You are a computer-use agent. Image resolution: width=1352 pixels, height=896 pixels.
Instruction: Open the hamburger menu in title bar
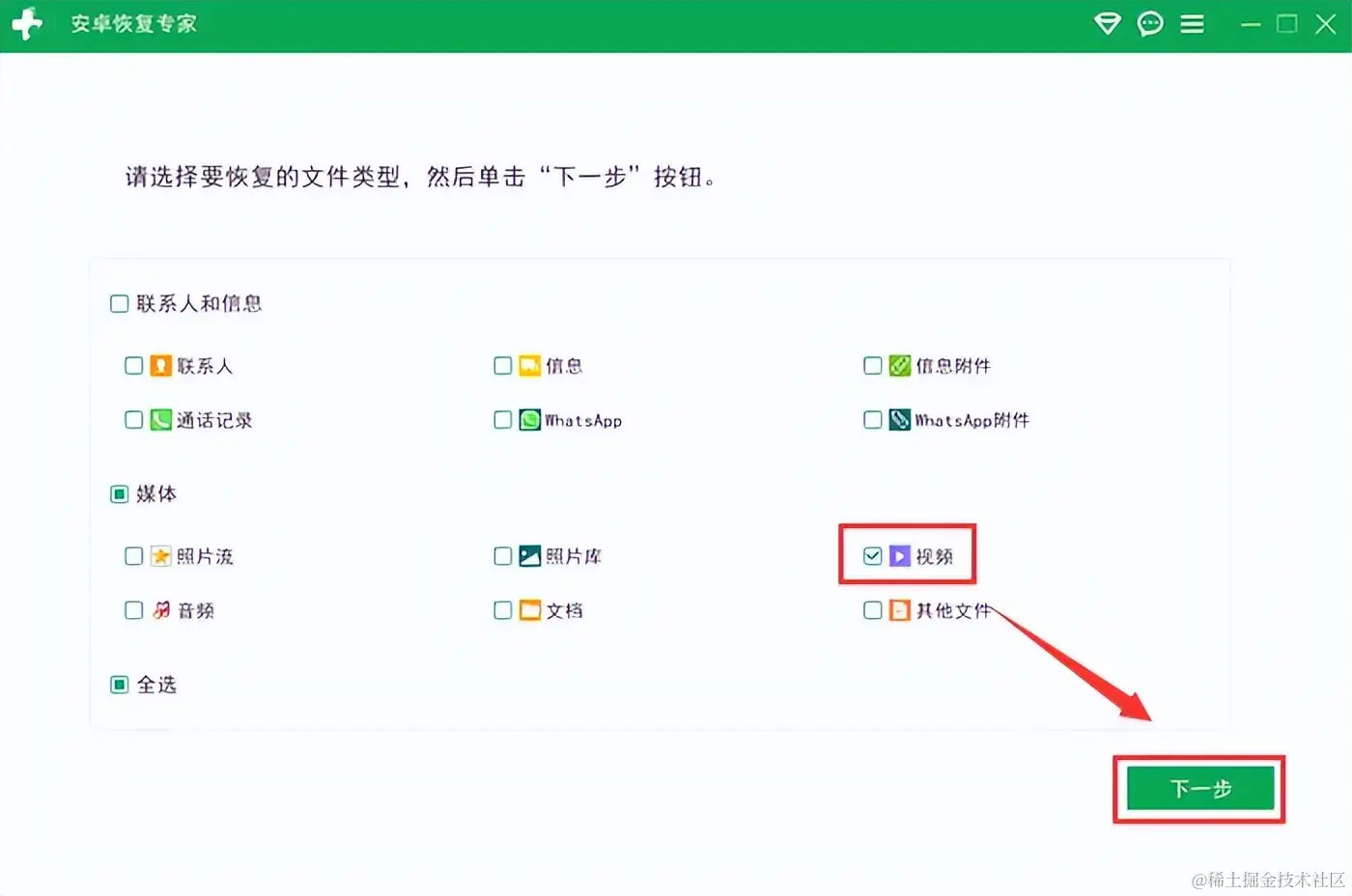coord(1192,24)
